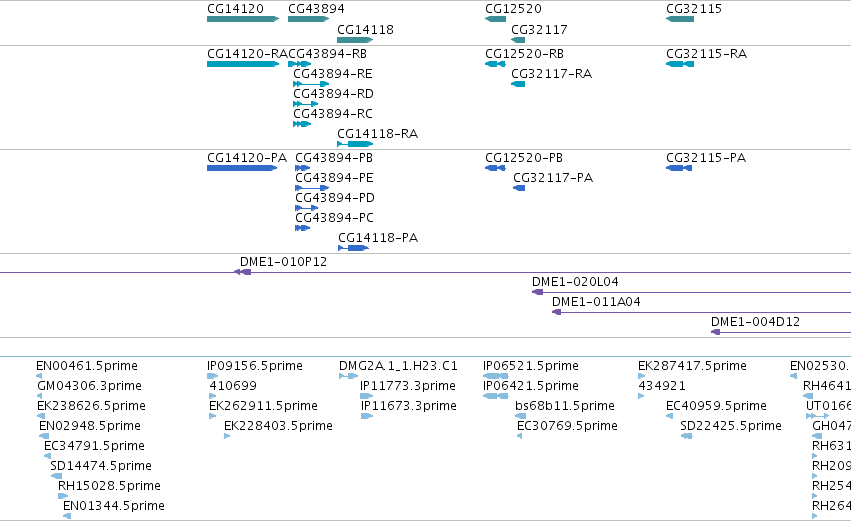The height and width of the screenshot is (521, 851).
Task: Select transcript CG43894-RD
Action: (x=306, y=104)
